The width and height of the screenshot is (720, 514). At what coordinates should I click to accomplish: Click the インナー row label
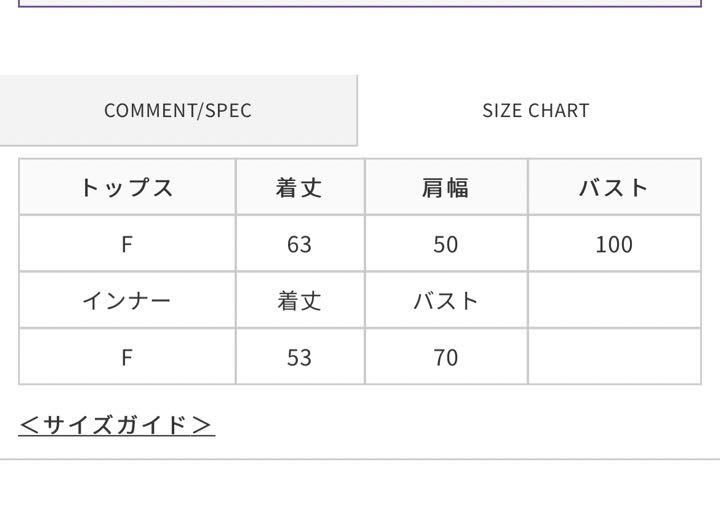coord(127,300)
